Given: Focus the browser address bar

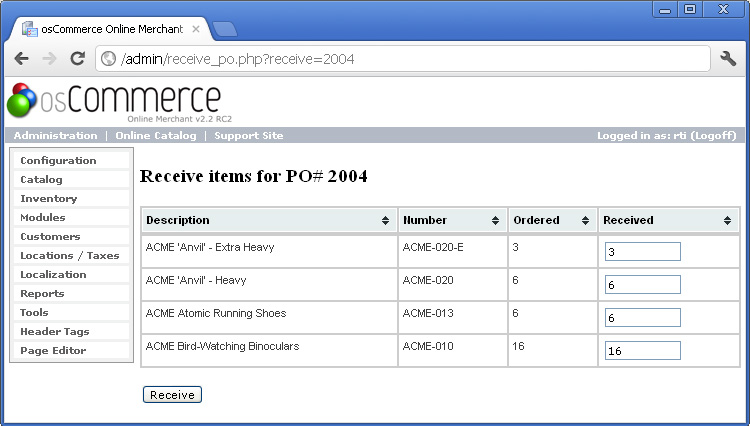Looking at the screenshot, I should click(x=403, y=59).
